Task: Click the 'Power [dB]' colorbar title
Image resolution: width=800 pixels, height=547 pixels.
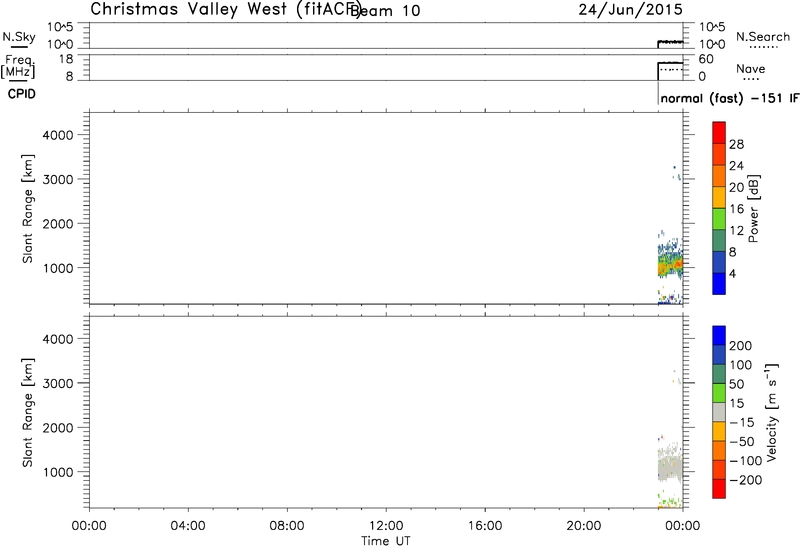Action: (x=754, y=209)
